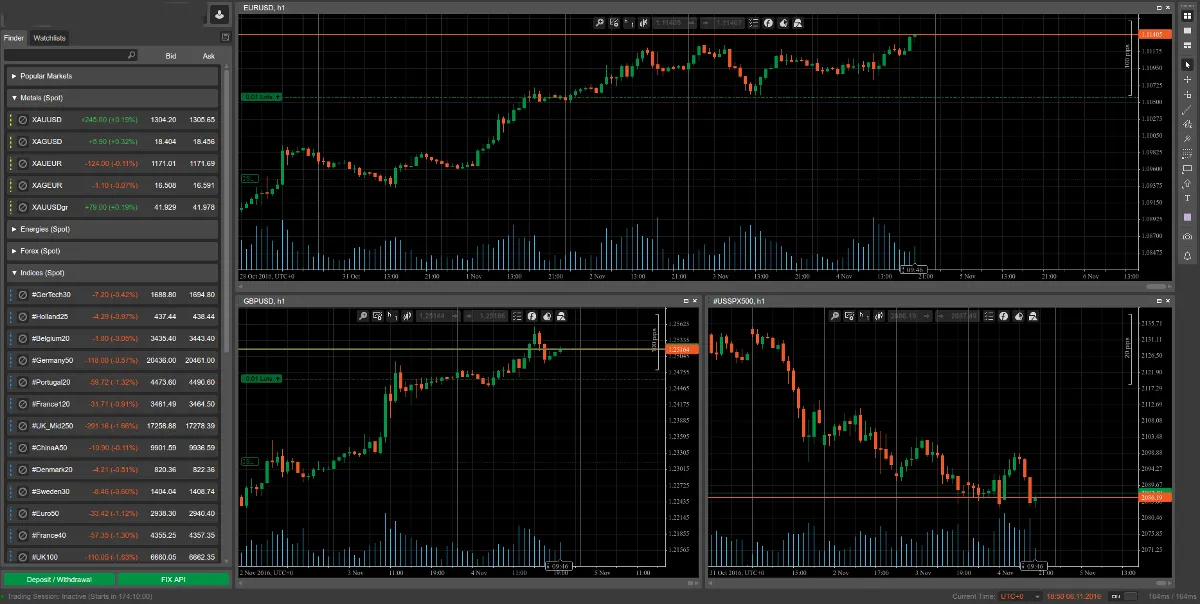The height and width of the screenshot is (604, 1200).
Task: Open the FIX API button
Action: (173, 580)
